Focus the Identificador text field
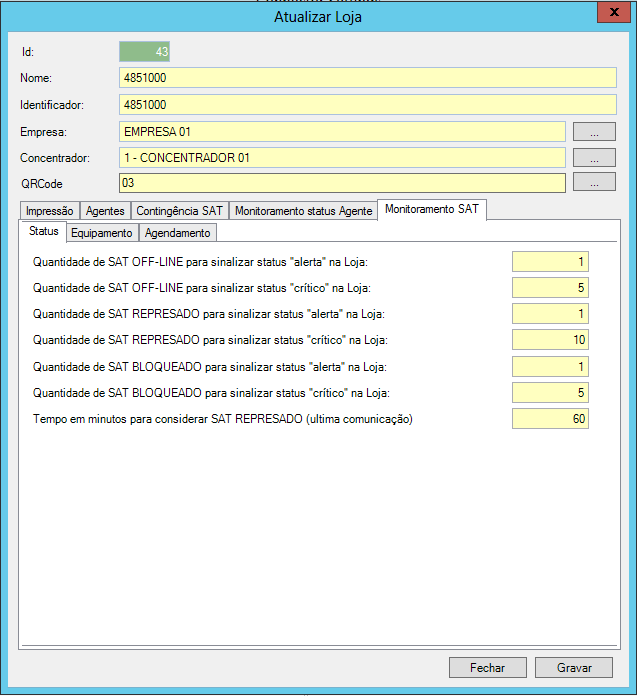The image size is (637, 696). 367,104
